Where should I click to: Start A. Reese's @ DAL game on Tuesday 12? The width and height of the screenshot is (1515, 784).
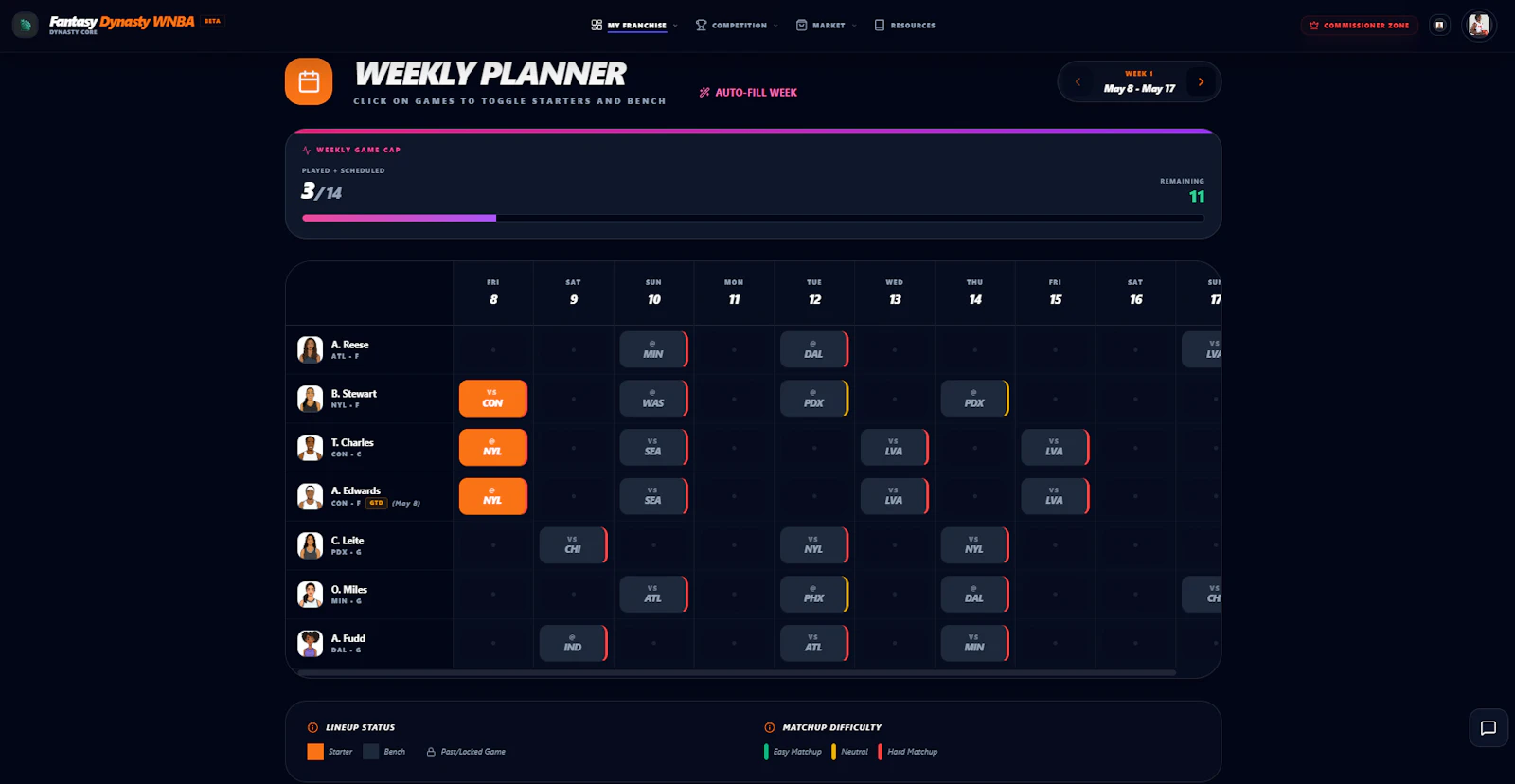[814, 349]
